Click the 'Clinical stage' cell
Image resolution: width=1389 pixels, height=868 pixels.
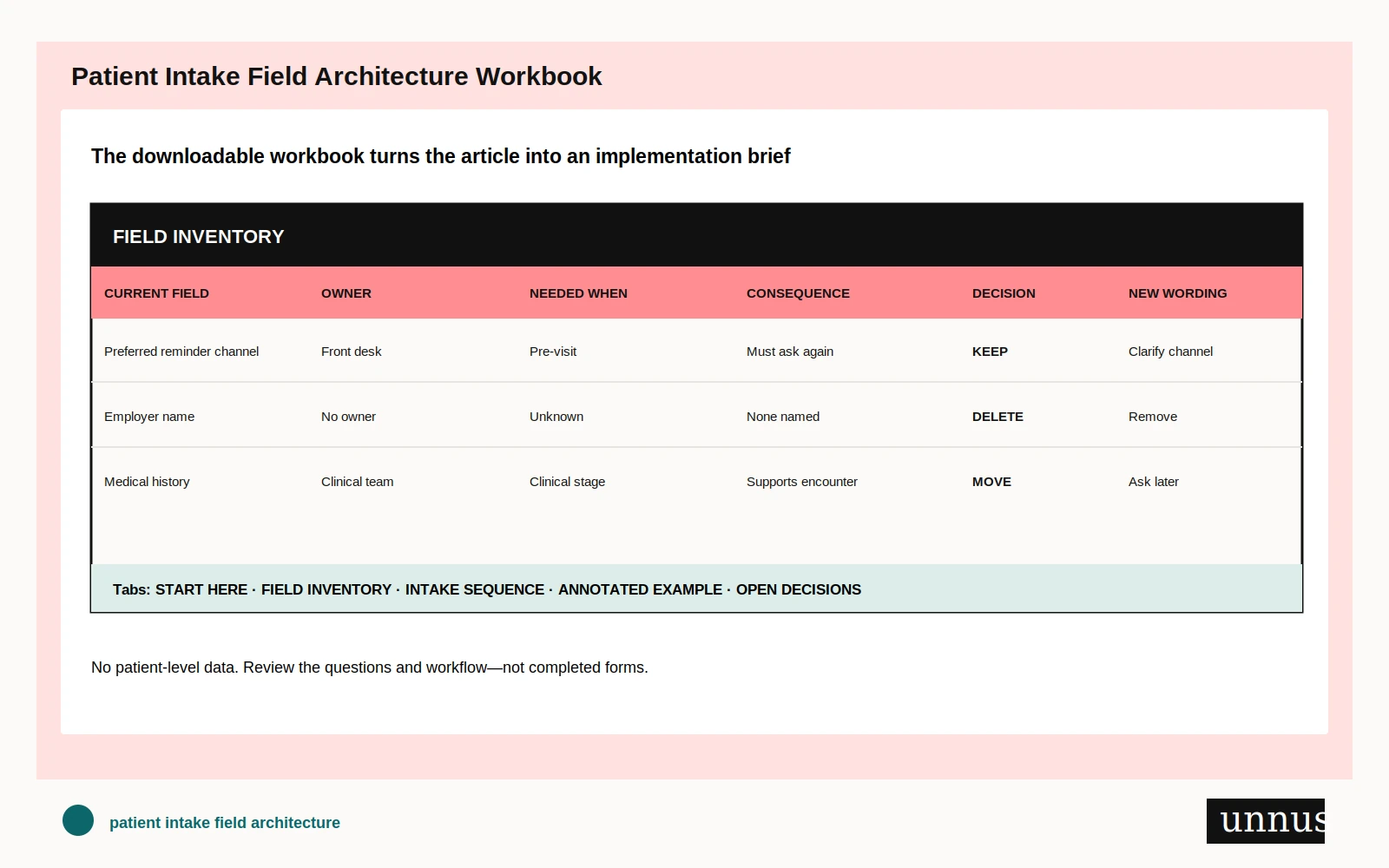tap(567, 482)
